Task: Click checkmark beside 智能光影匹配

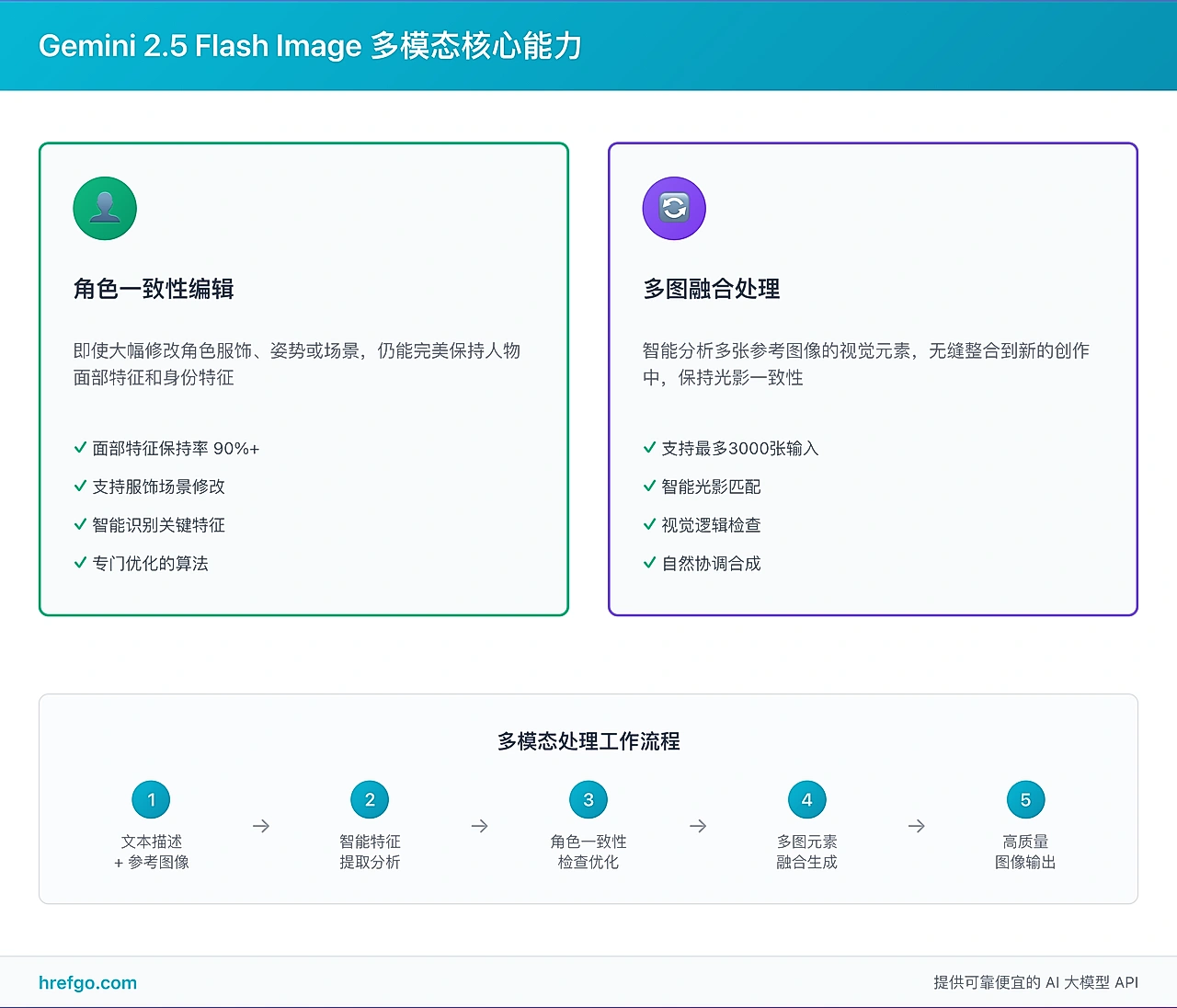Action: point(649,487)
